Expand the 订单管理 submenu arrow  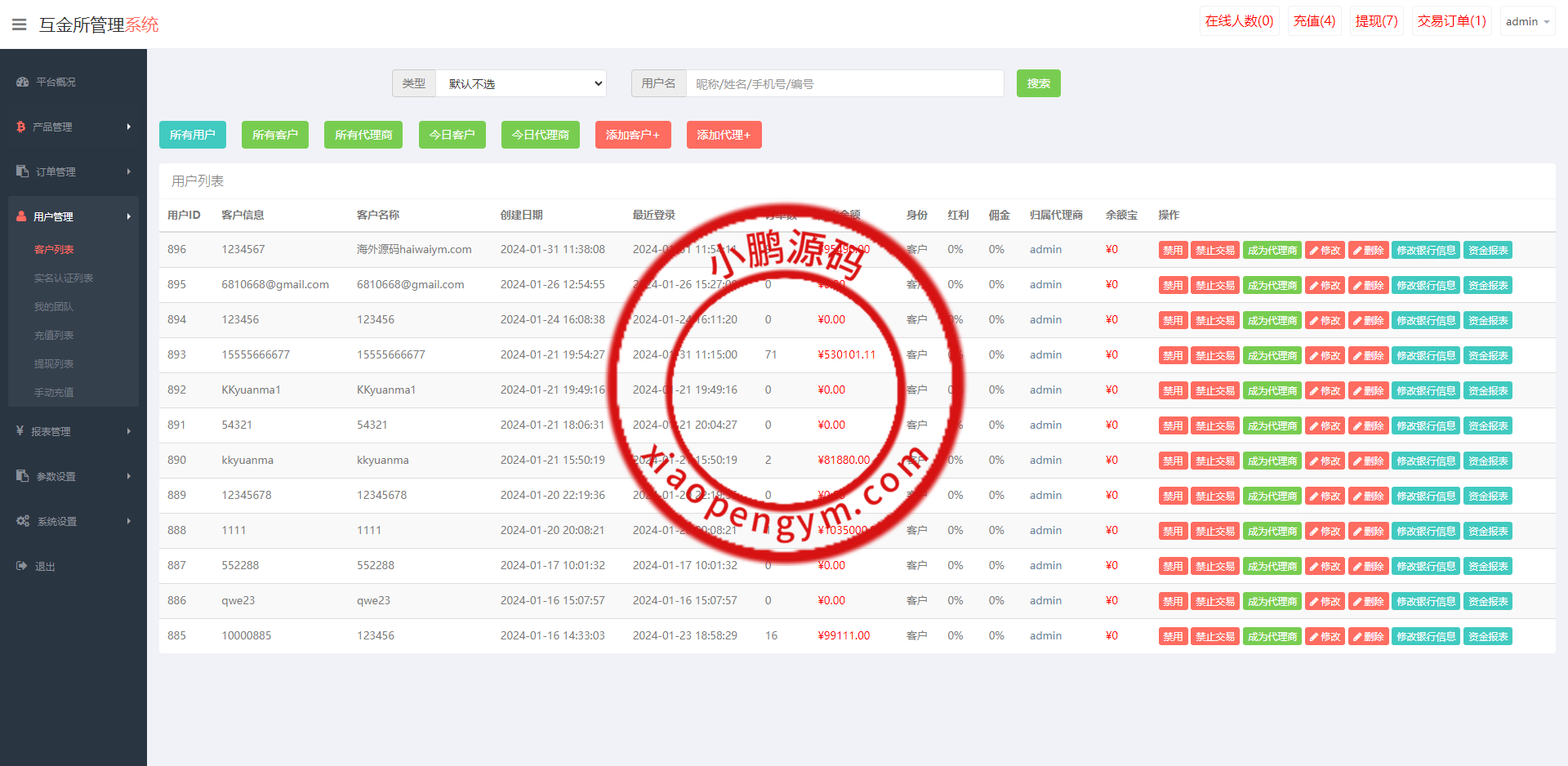129,171
